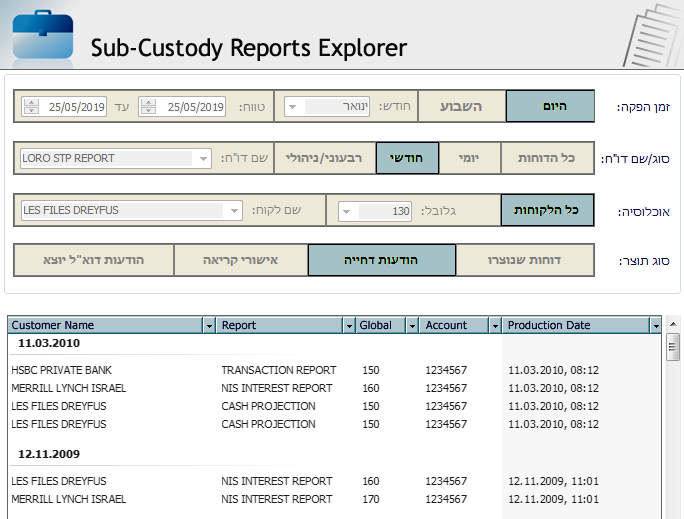684x519 pixels.
Task: Select the היום time toggle
Action: [550, 106]
